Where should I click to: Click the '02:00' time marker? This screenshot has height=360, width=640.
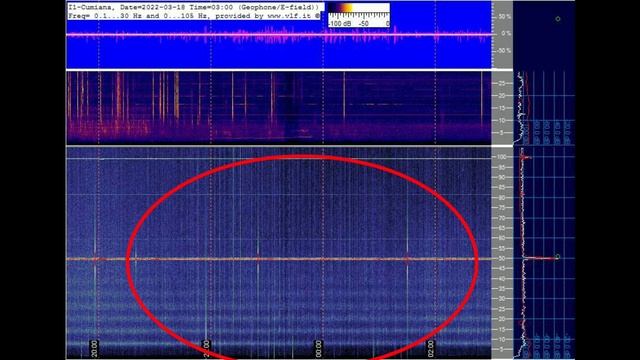pos(431,349)
